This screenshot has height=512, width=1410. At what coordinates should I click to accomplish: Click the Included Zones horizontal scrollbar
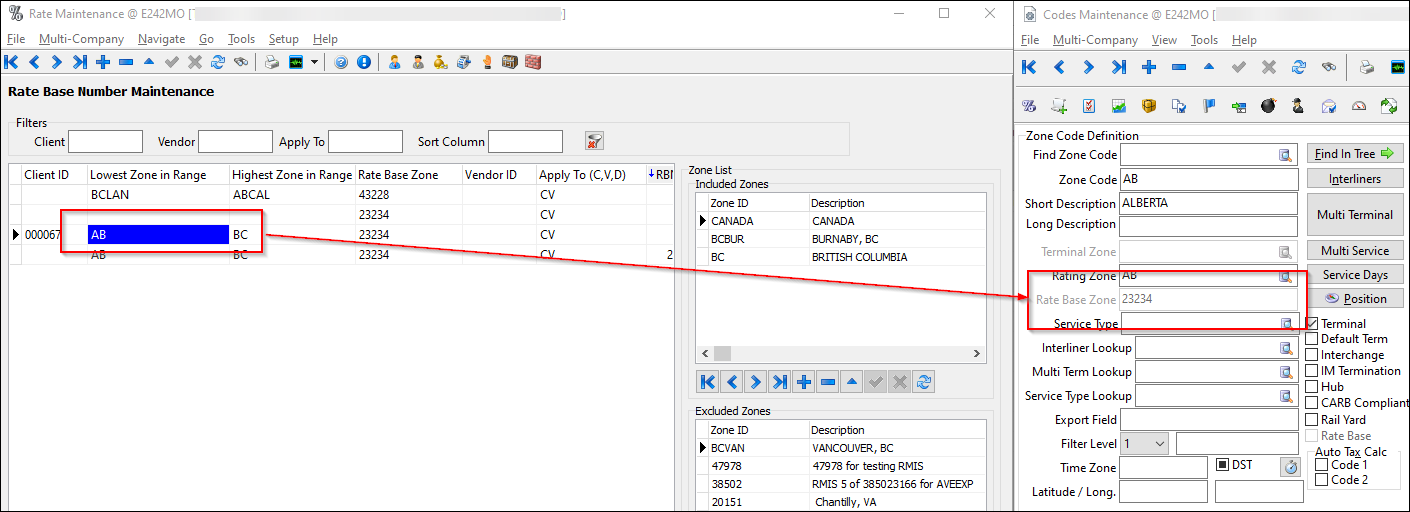point(840,354)
